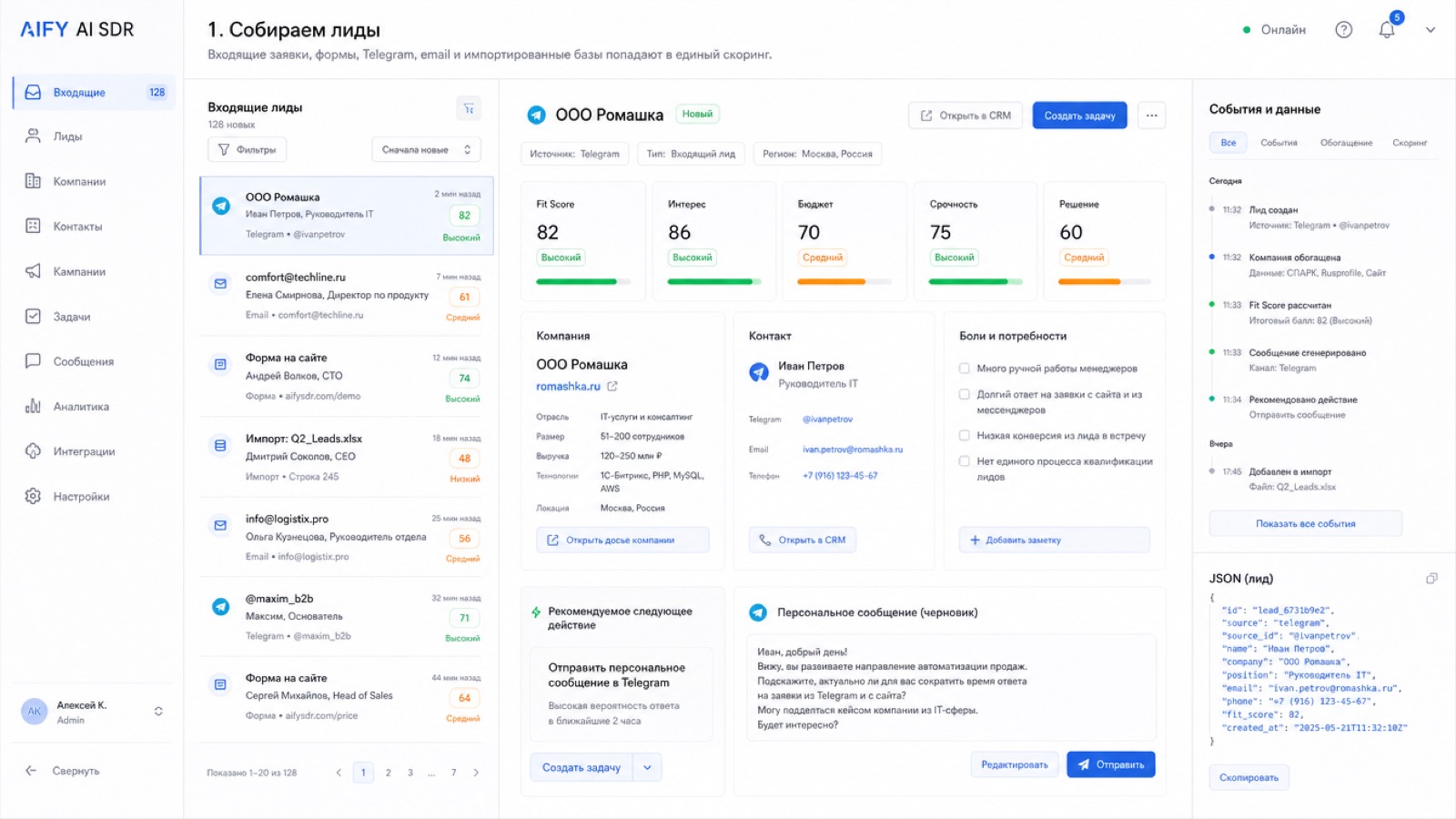Go to next page arrow in pagination
Image resolution: width=1456 pixels, height=819 pixels.
[476, 773]
